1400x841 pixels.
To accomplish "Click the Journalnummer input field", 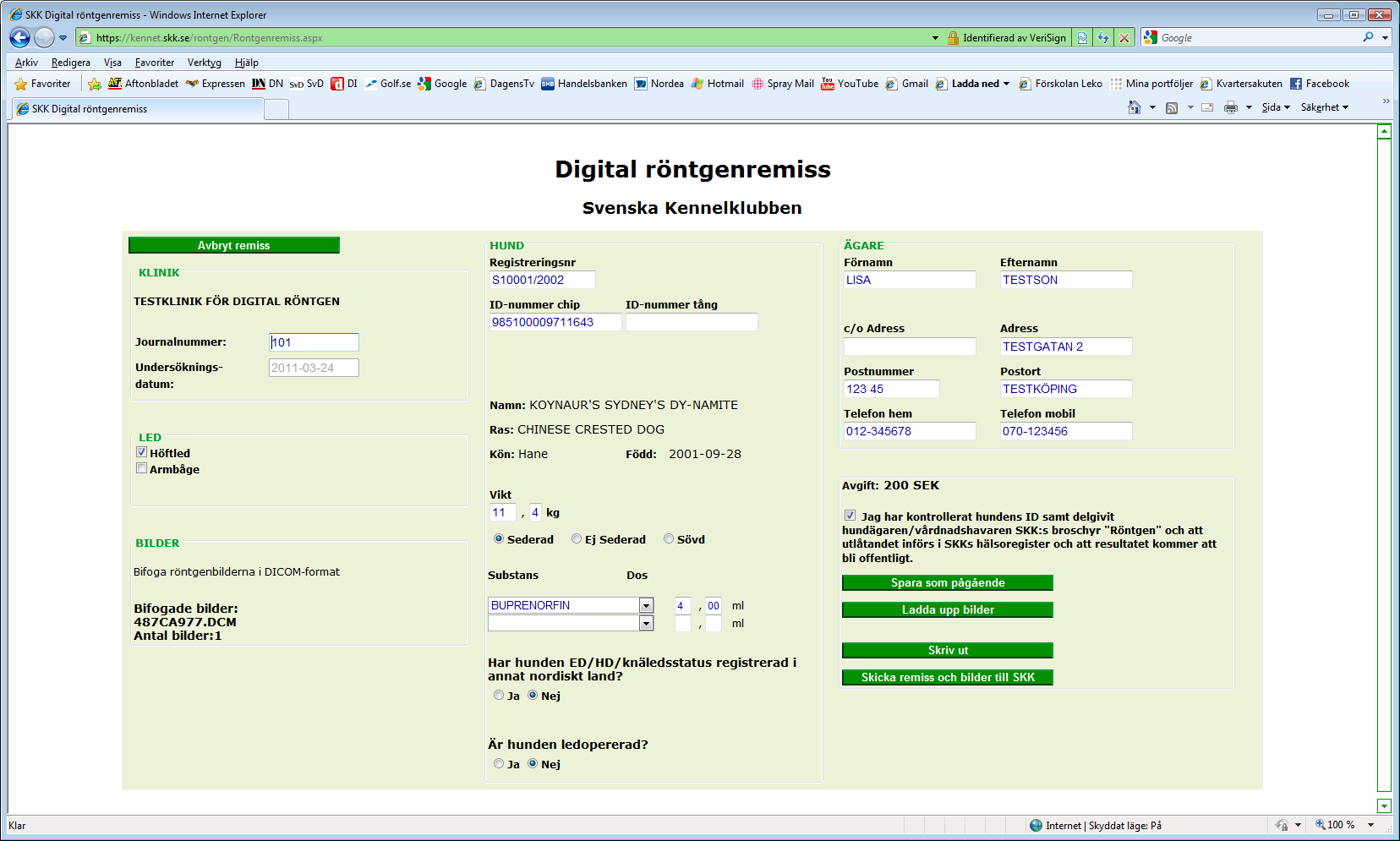I will point(314,342).
